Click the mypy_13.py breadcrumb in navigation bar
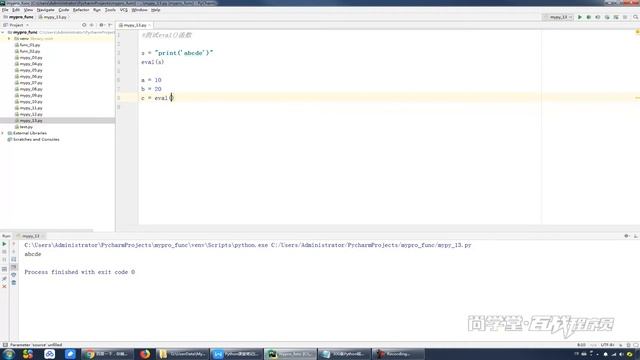640x360 pixels. pos(53,17)
